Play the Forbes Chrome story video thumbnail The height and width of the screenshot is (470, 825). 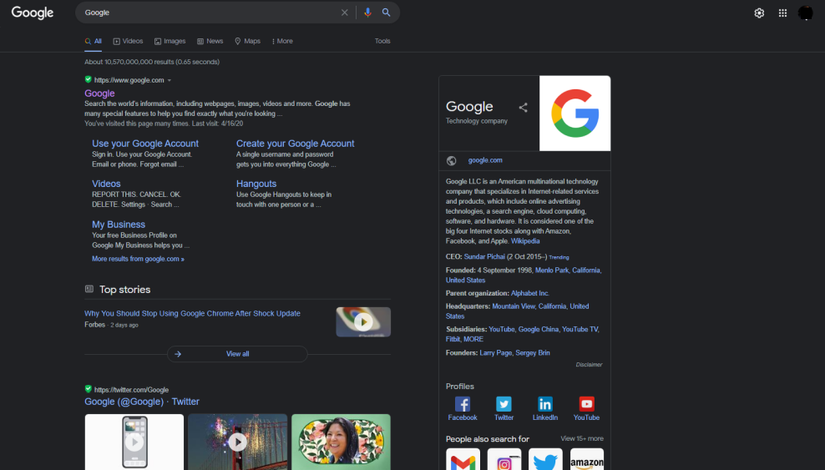(x=363, y=322)
